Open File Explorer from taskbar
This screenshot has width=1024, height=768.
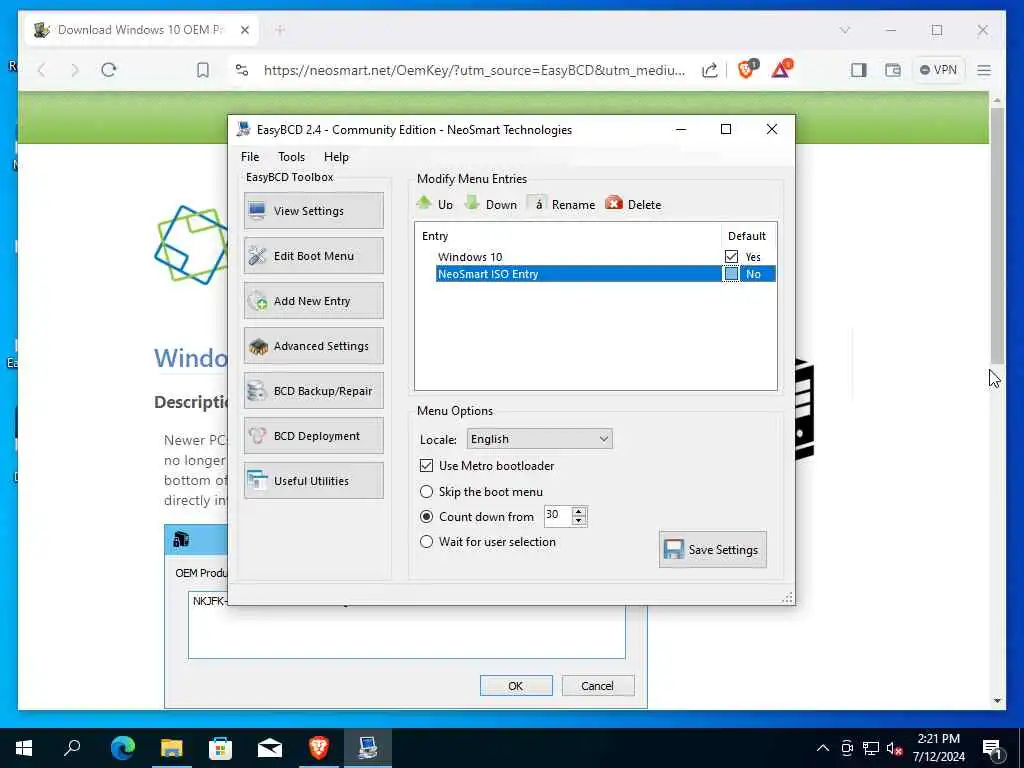[172, 748]
